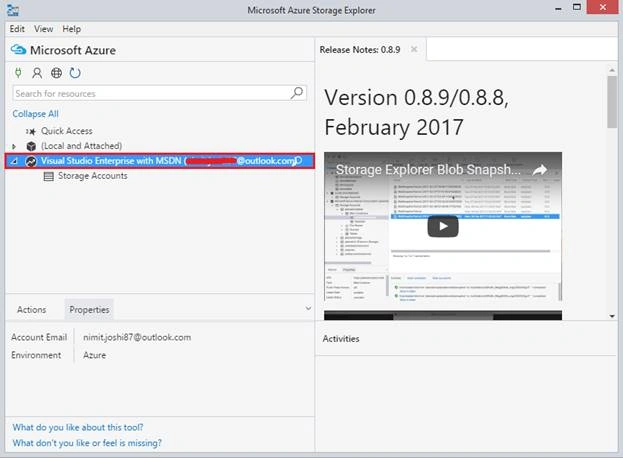Click the search magnifier icon
623x458 pixels.
[x=297, y=93]
